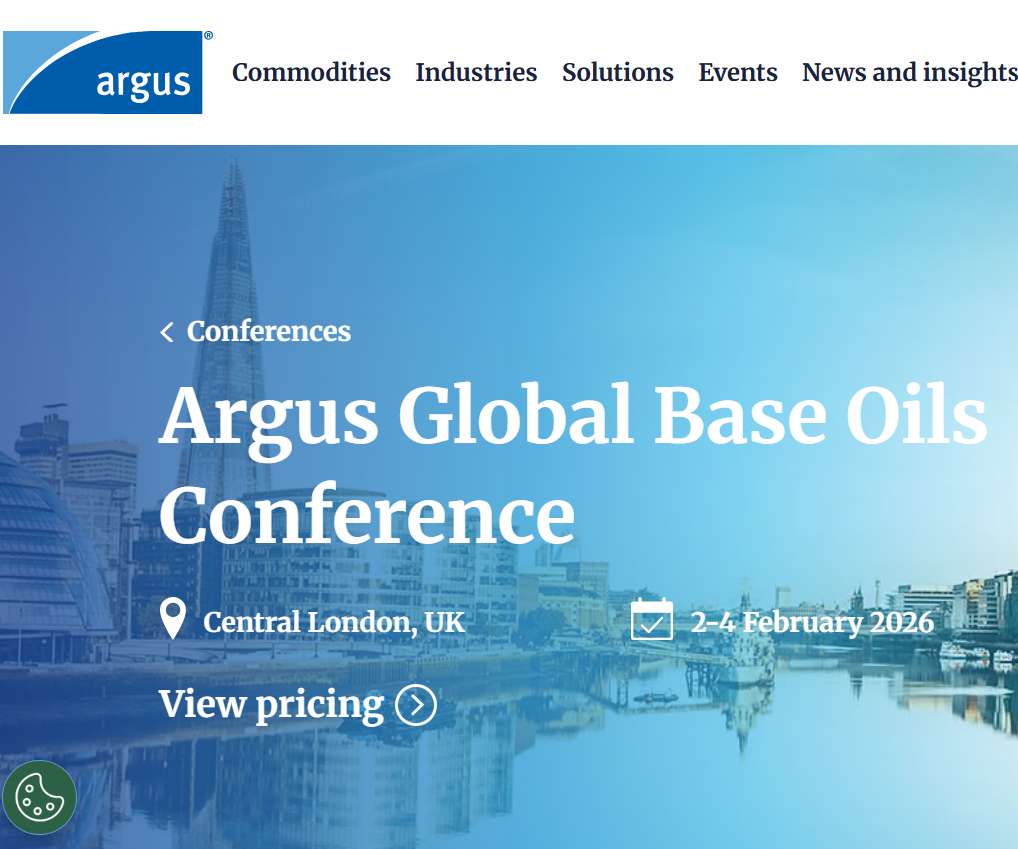Open cookie preferences via the cookie icon
Screen dimensions: 1018x849
point(39,797)
